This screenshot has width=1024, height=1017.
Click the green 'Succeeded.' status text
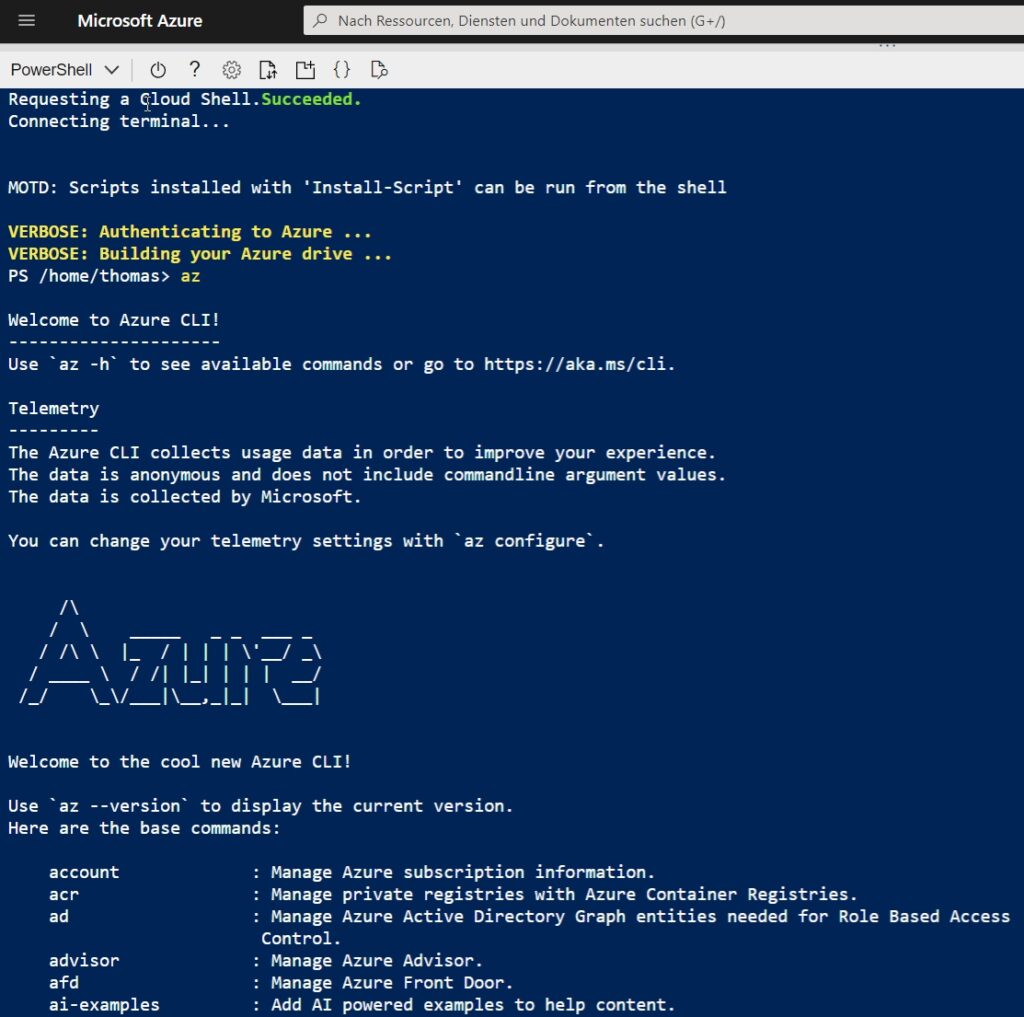311,99
